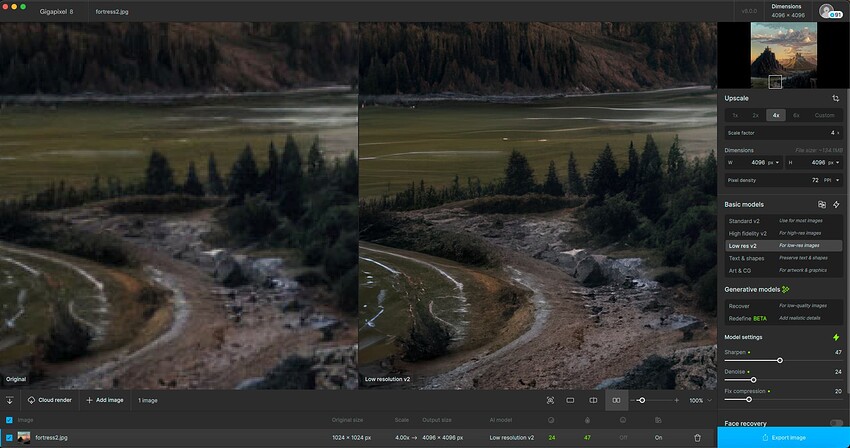Select the 1x upscale tab
Image resolution: width=850 pixels, height=448 pixels.
[735, 115]
